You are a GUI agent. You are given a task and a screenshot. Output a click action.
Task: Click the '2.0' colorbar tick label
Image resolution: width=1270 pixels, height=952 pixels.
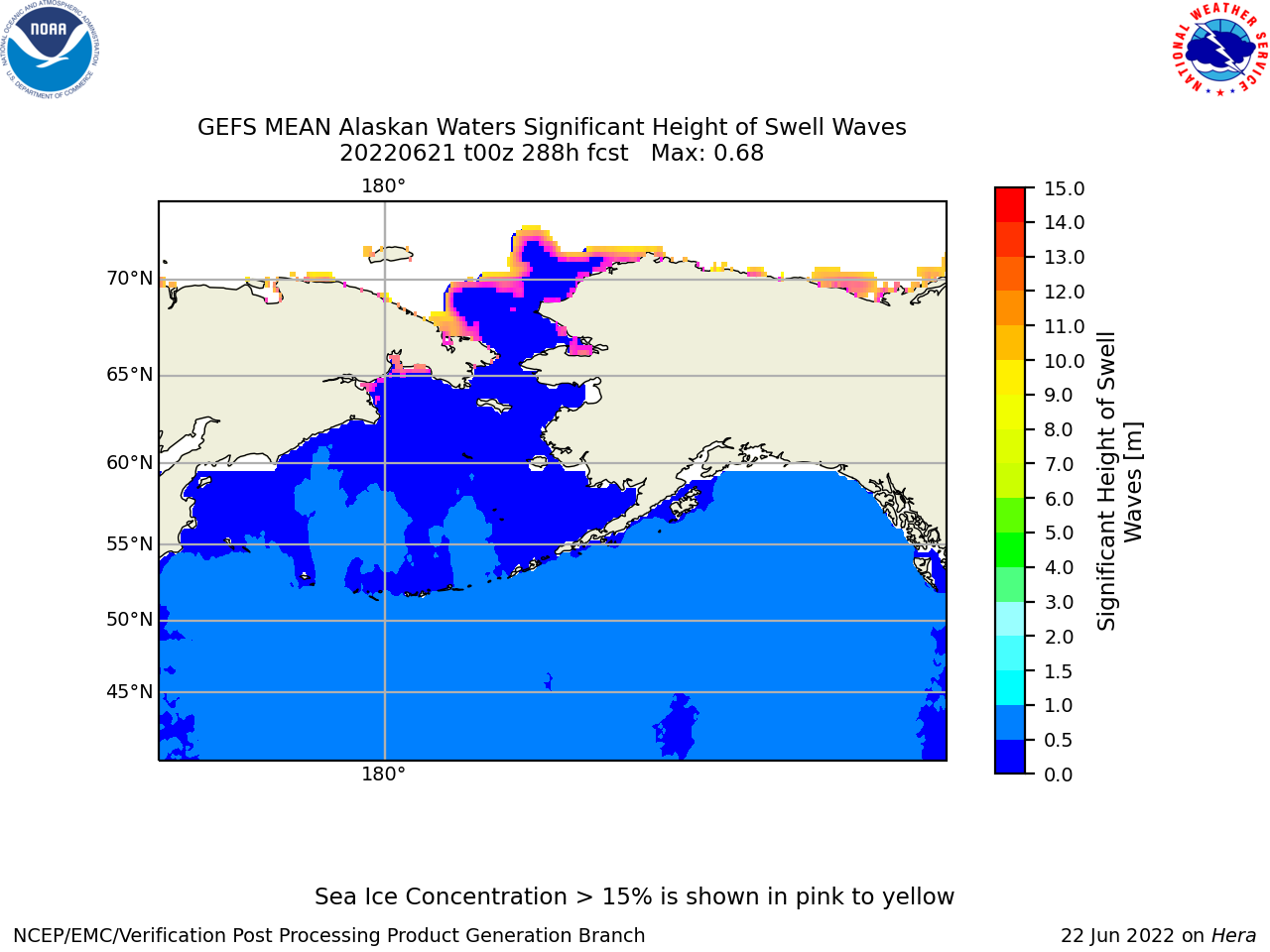pyautogui.click(x=1059, y=637)
